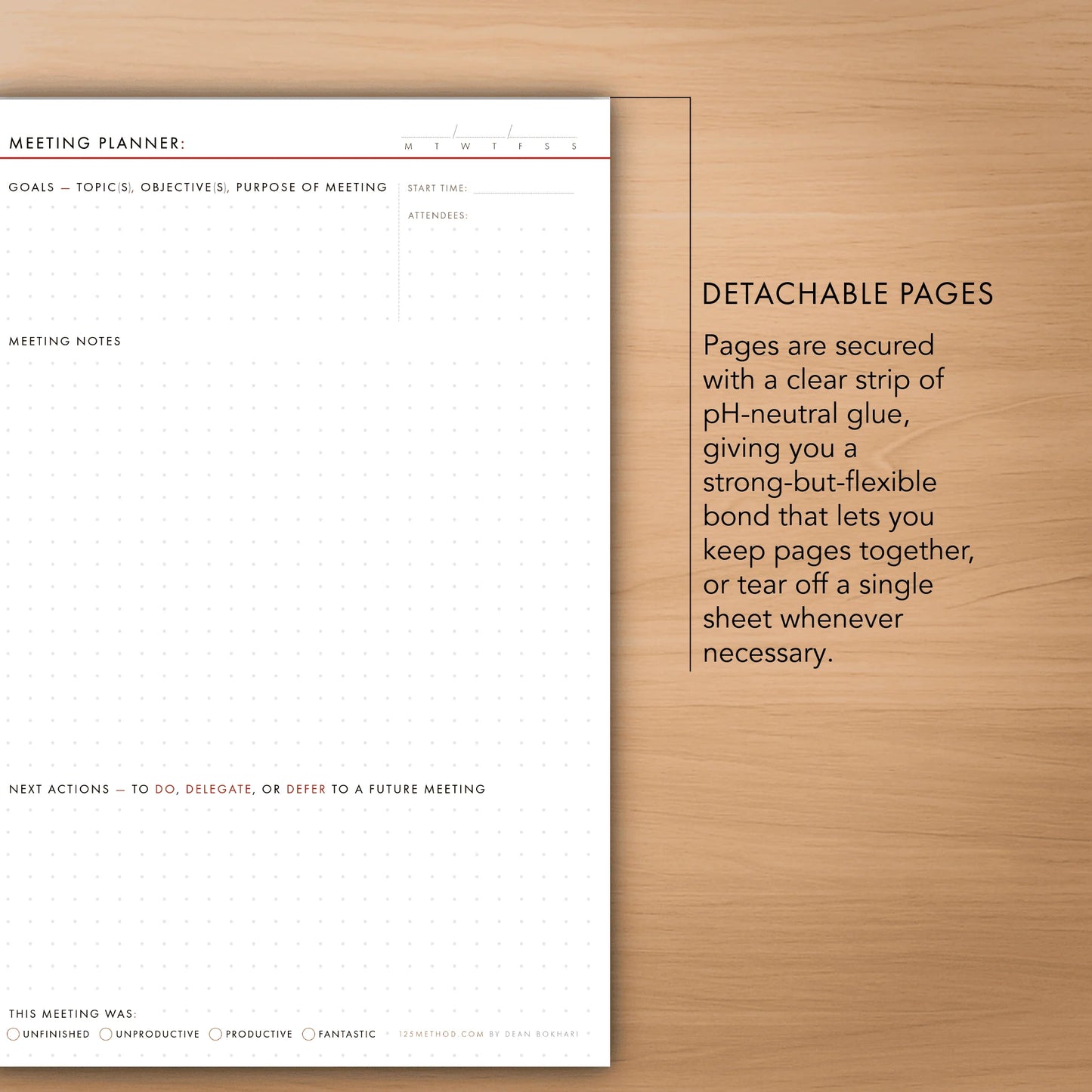Image resolution: width=1092 pixels, height=1092 pixels.
Task: Click the date line above the weekdays
Action: pos(489,133)
